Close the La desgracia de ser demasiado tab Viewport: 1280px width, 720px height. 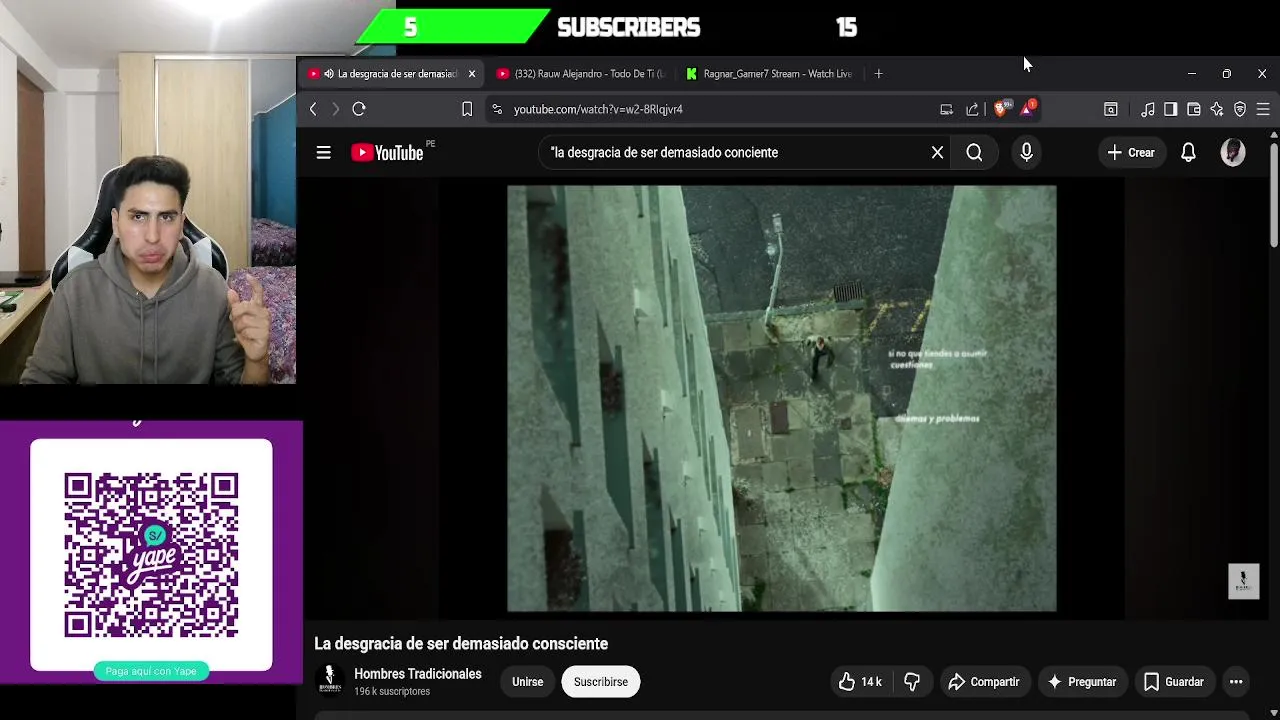coord(472,74)
